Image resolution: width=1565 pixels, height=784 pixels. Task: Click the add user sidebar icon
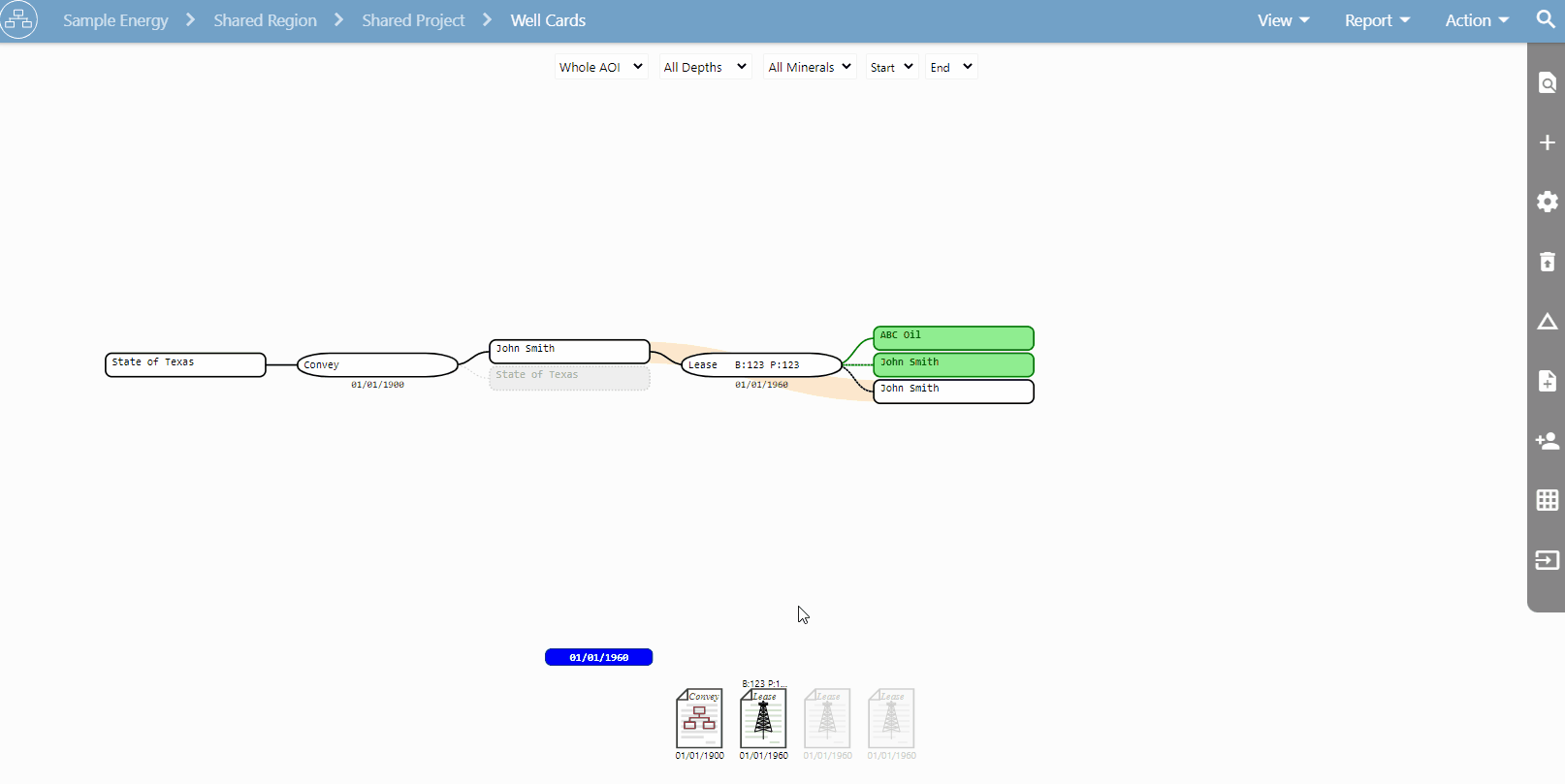[1547, 441]
